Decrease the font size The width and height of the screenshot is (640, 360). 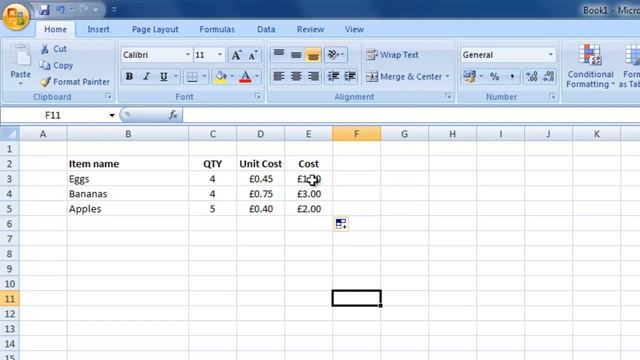coord(253,55)
